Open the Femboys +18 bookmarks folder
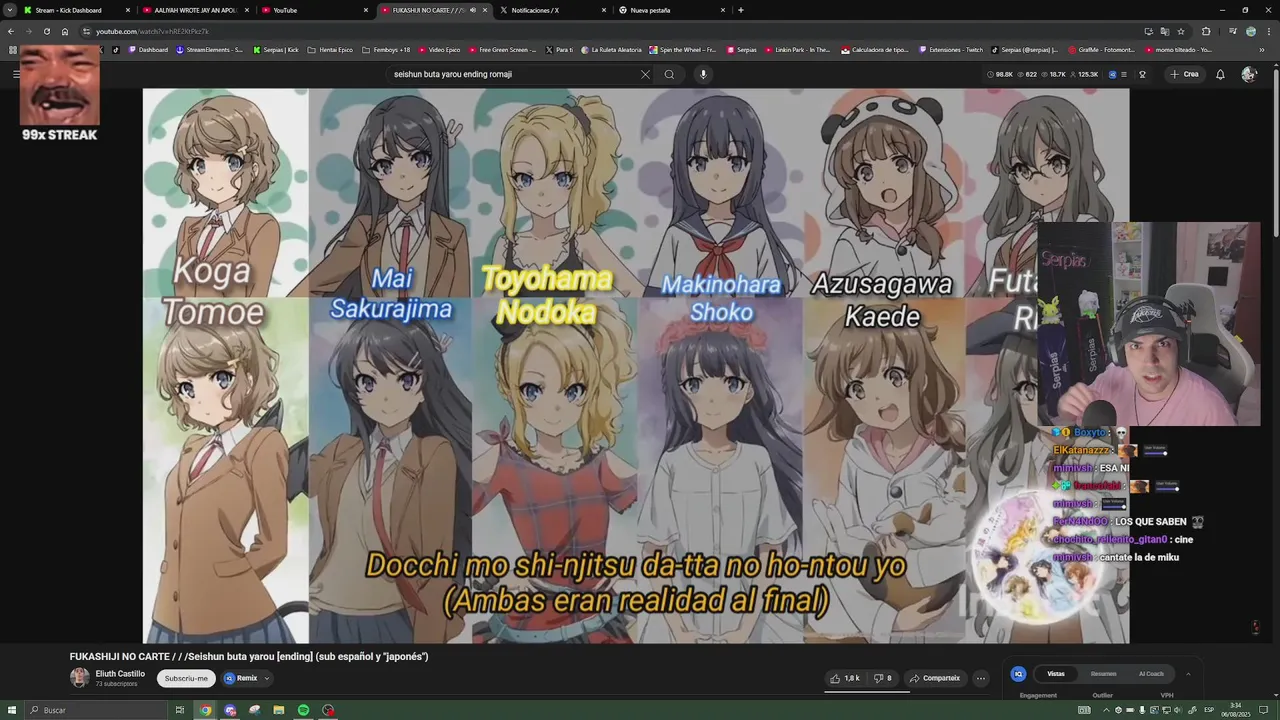 [x=386, y=49]
